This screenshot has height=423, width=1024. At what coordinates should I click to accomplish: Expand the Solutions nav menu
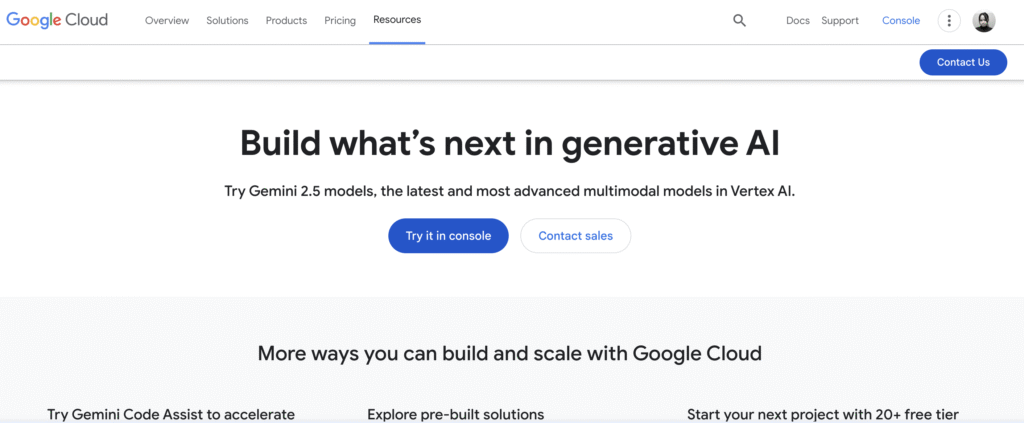coord(227,21)
